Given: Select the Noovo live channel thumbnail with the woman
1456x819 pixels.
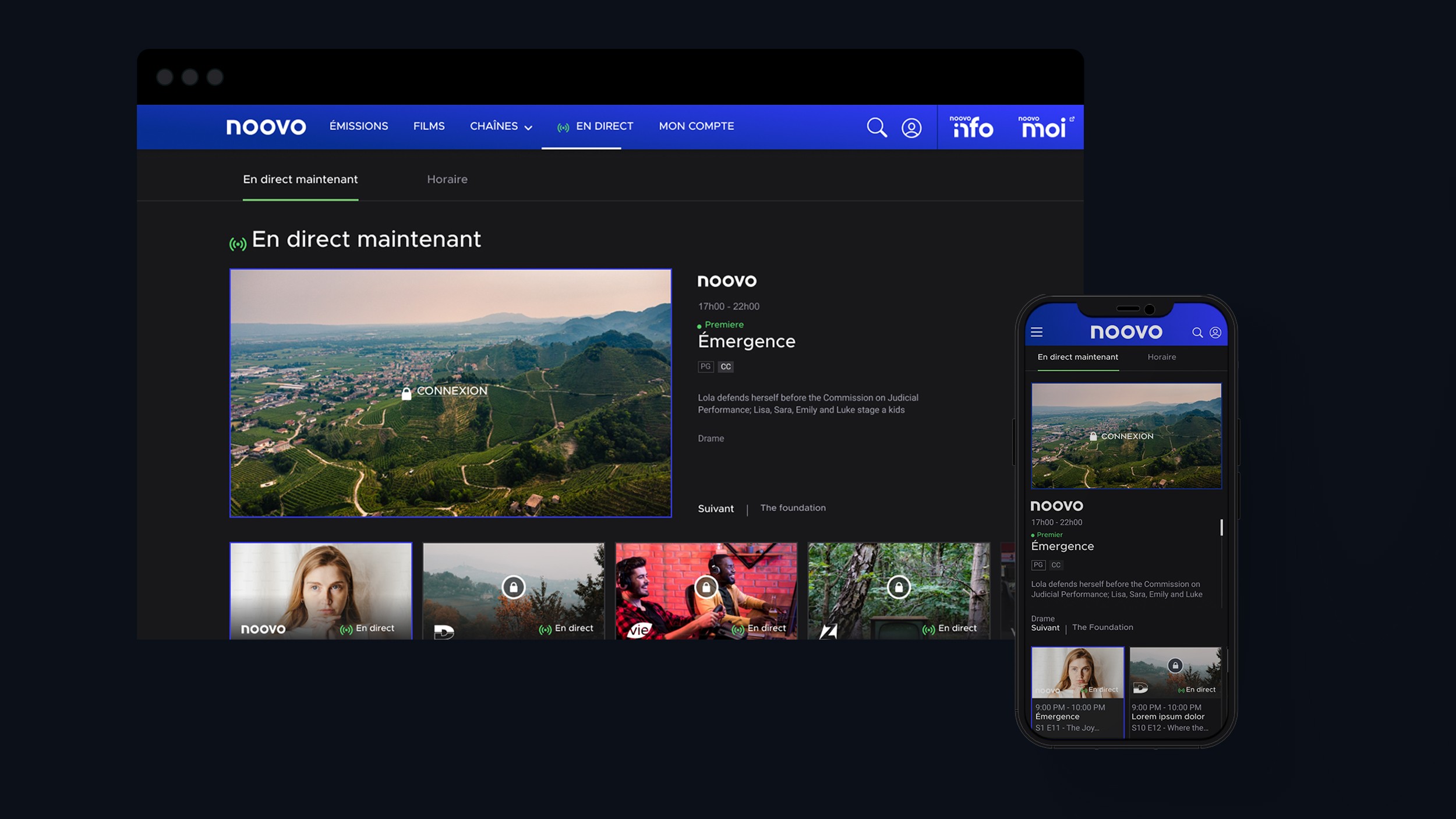Looking at the screenshot, I should coord(321,591).
